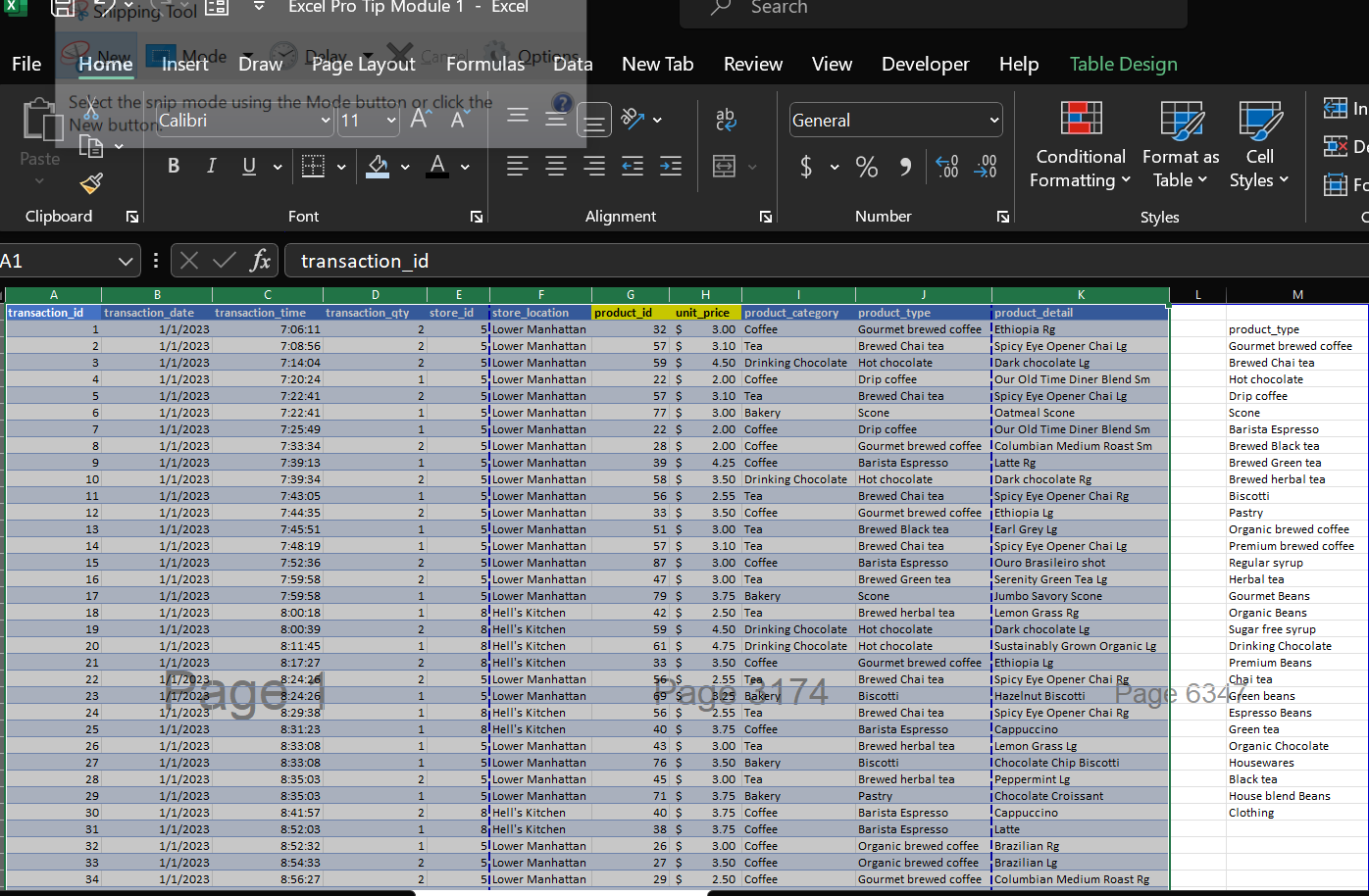Open the General number format dropdown
Image resolution: width=1369 pixels, height=896 pixels.
click(896, 121)
